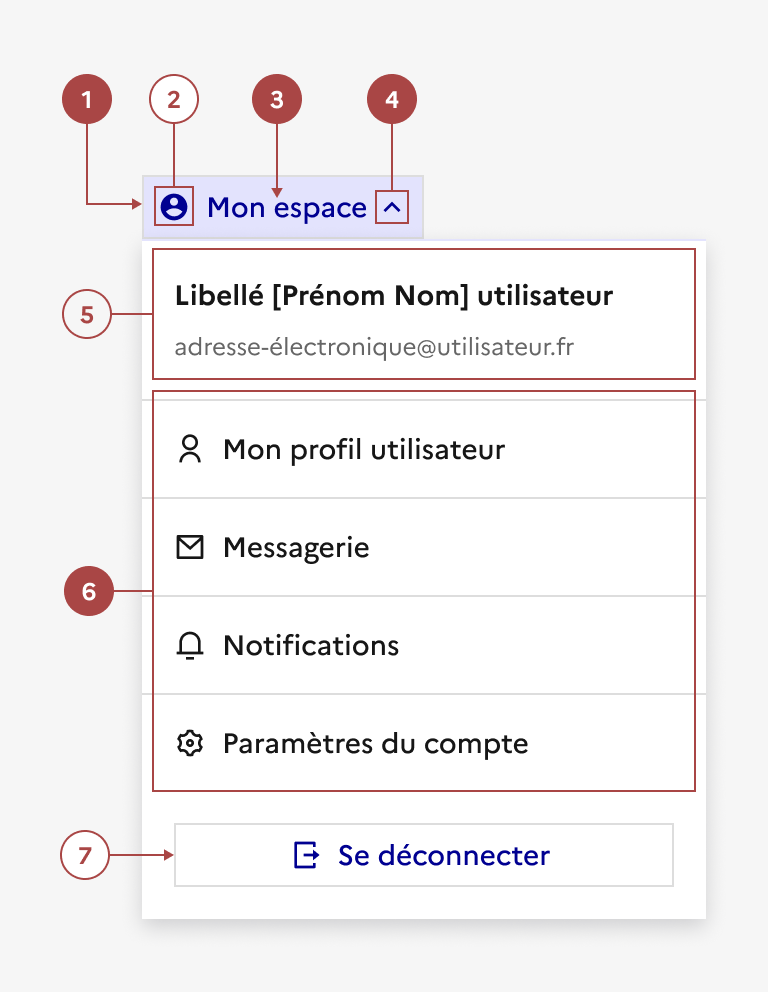This screenshot has width=768, height=992.
Task: Click annotation marker number 2
Action: coord(174,99)
